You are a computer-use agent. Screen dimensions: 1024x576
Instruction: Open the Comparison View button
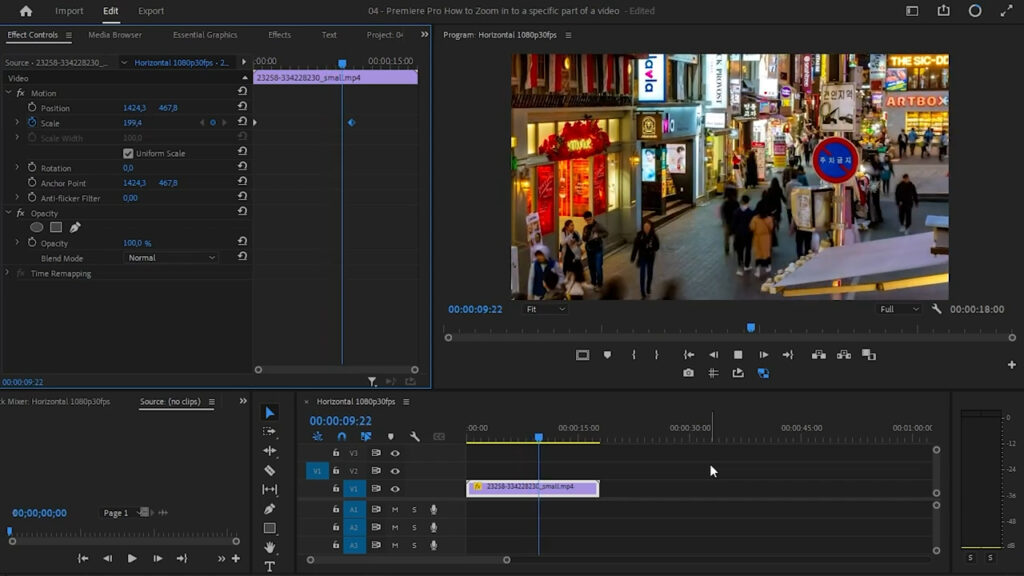click(x=869, y=355)
